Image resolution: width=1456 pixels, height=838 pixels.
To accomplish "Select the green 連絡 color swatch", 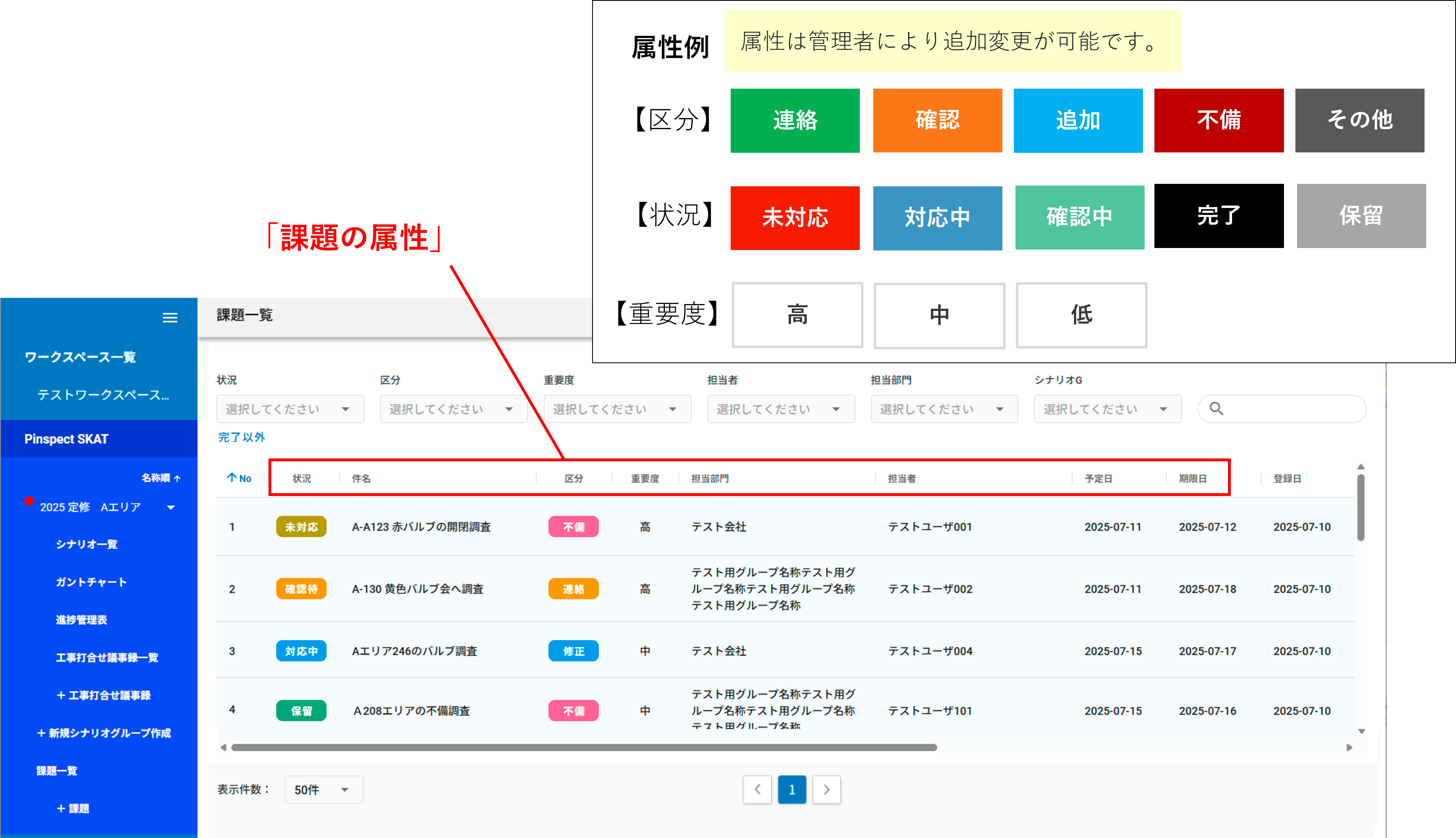I will point(795,120).
